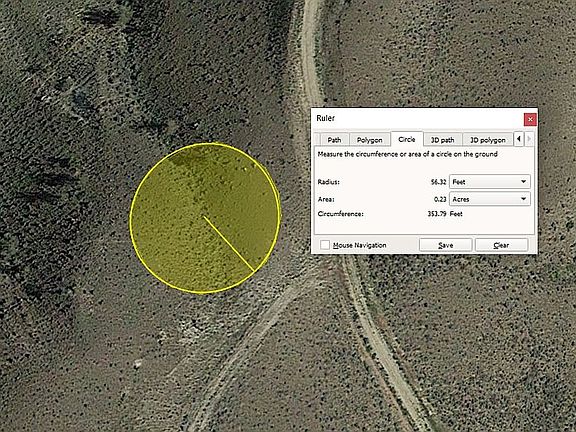Click the partially hidden tab left of Path
Screen dimensions: 576x432
pyautogui.click(x=318, y=140)
